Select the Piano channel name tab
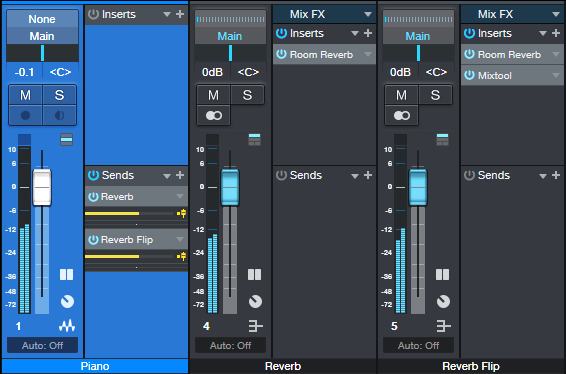 [x=95, y=366]
